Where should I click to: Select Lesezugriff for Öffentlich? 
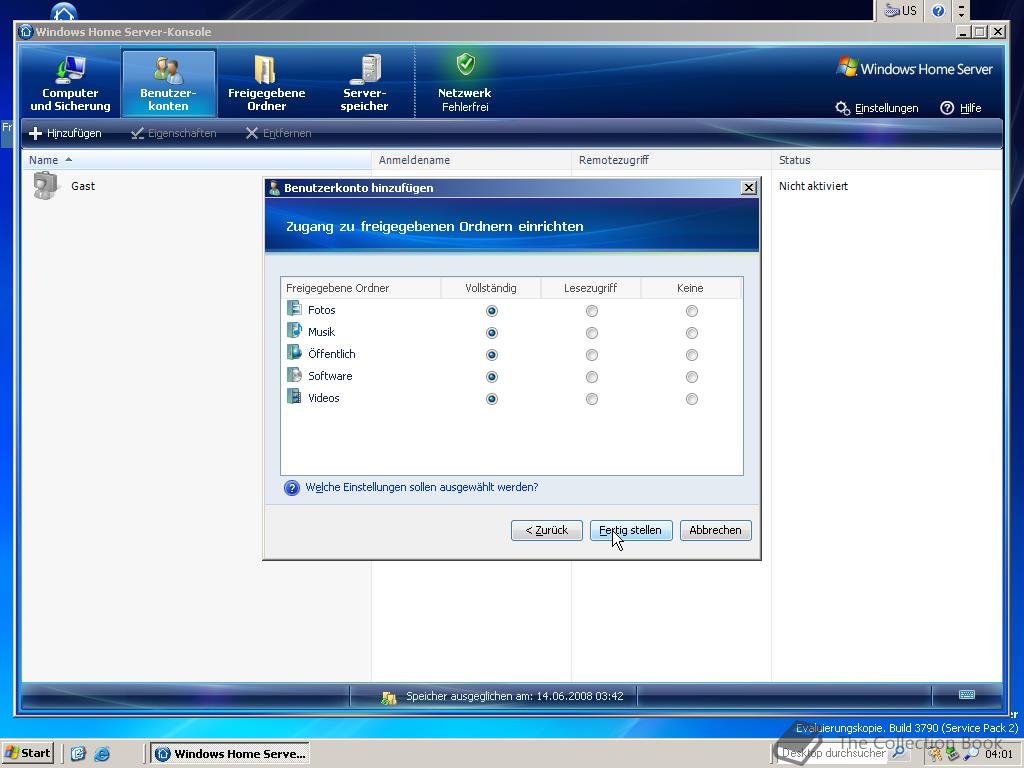click(592, 355)
